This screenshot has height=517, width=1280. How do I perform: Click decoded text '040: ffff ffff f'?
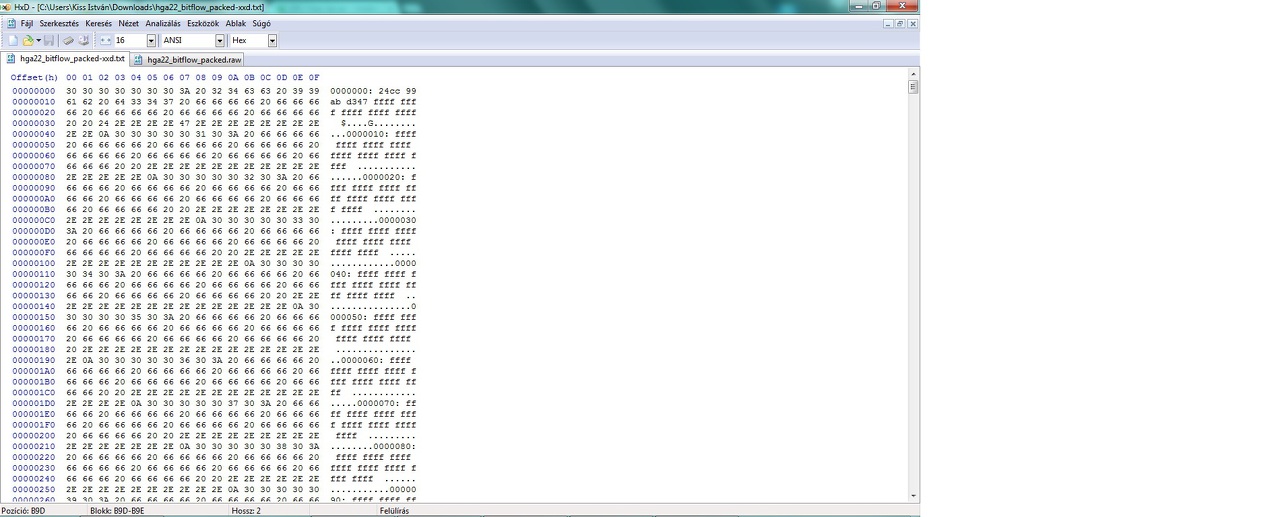click(373, 274)
